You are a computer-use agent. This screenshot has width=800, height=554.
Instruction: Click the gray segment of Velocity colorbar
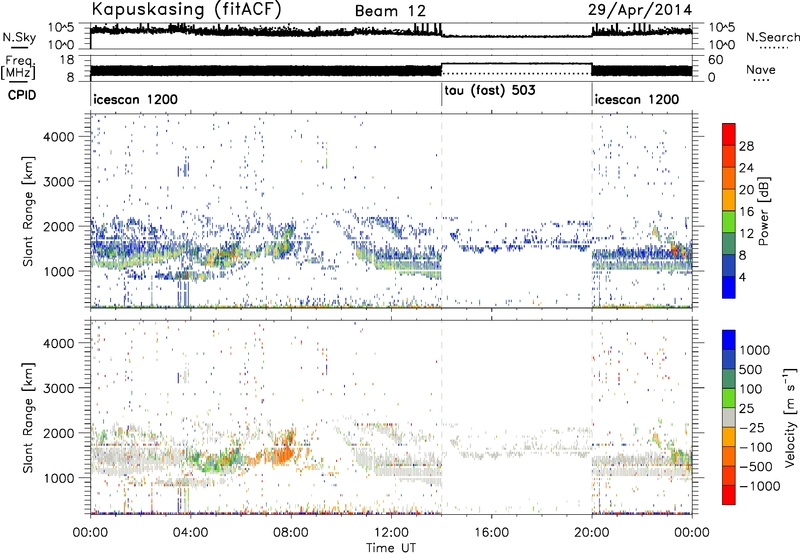pos(729,417)
